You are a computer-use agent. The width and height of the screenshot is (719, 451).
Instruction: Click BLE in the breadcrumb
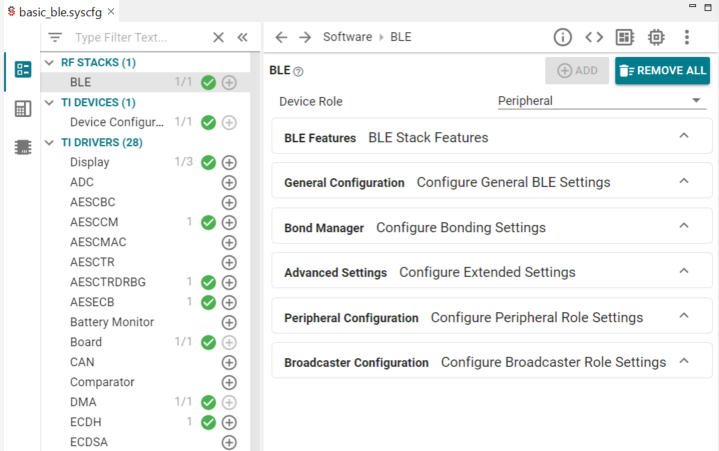click(401, 37)
